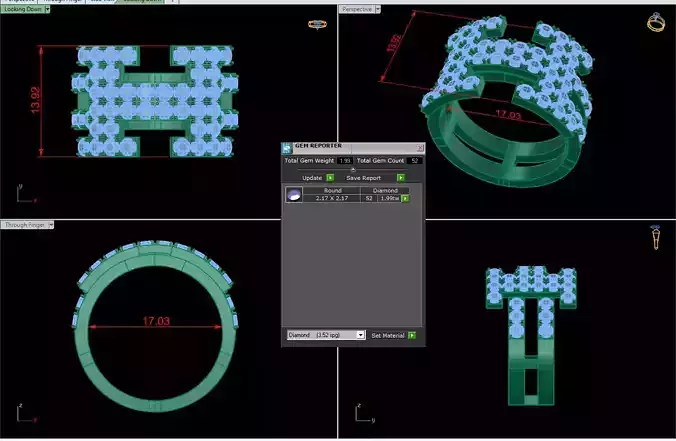
Task: Click the Total Gem Weight value field
Action: click(344, 160)
